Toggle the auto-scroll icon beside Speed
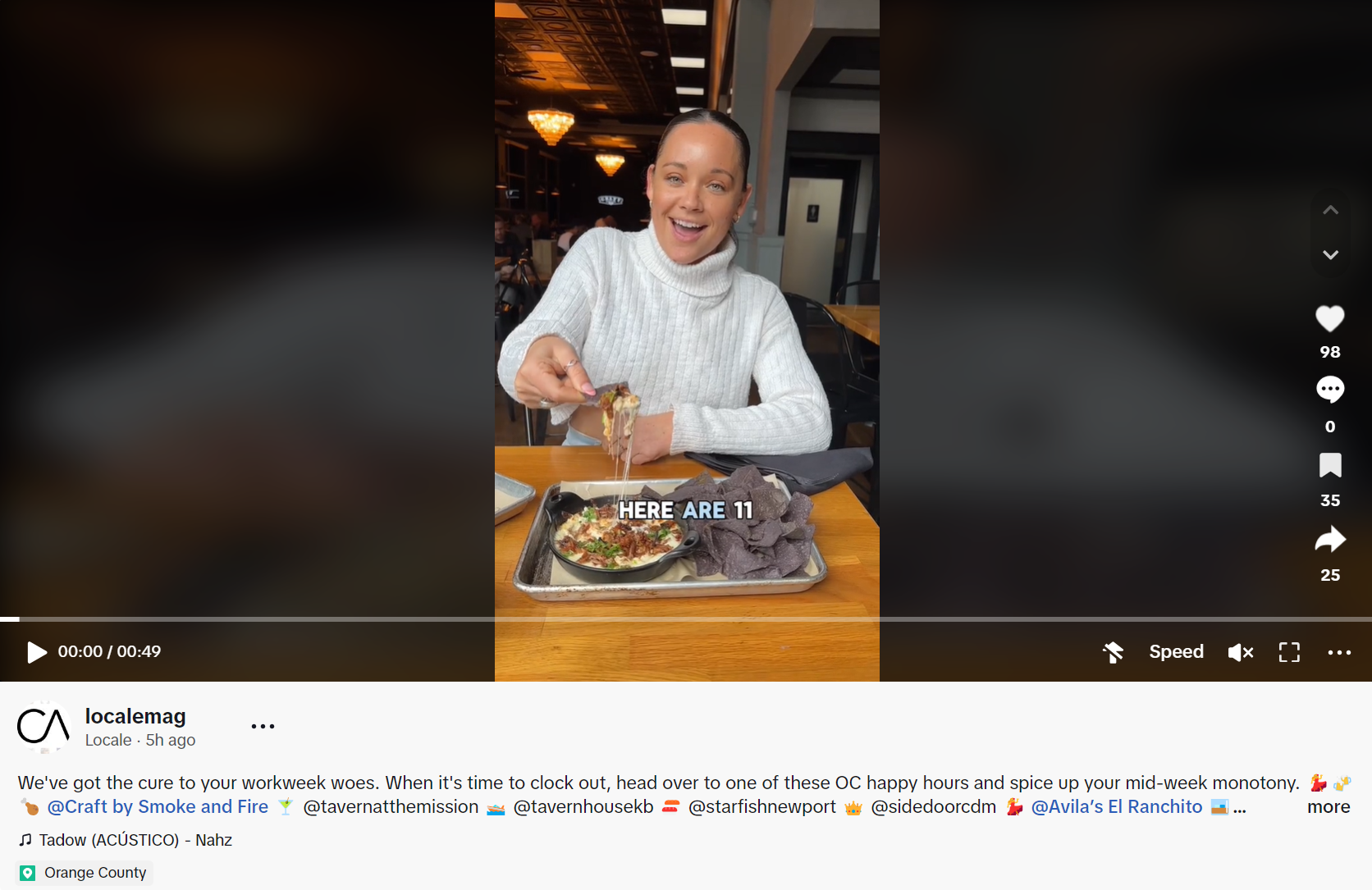This screenshot has height=890, width=1372. [1114, 652]
